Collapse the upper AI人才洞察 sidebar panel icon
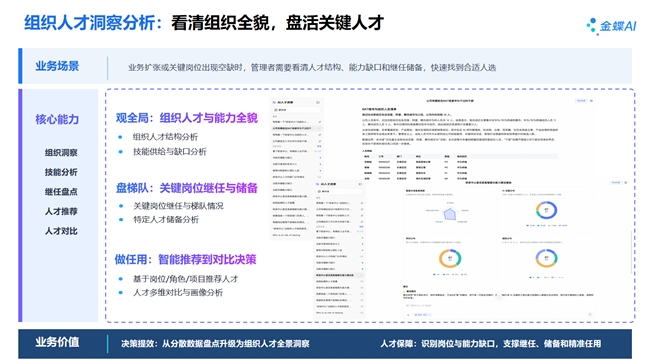This screenshot has height=364, width=650. pyautogui.click(x=318, y=102)
